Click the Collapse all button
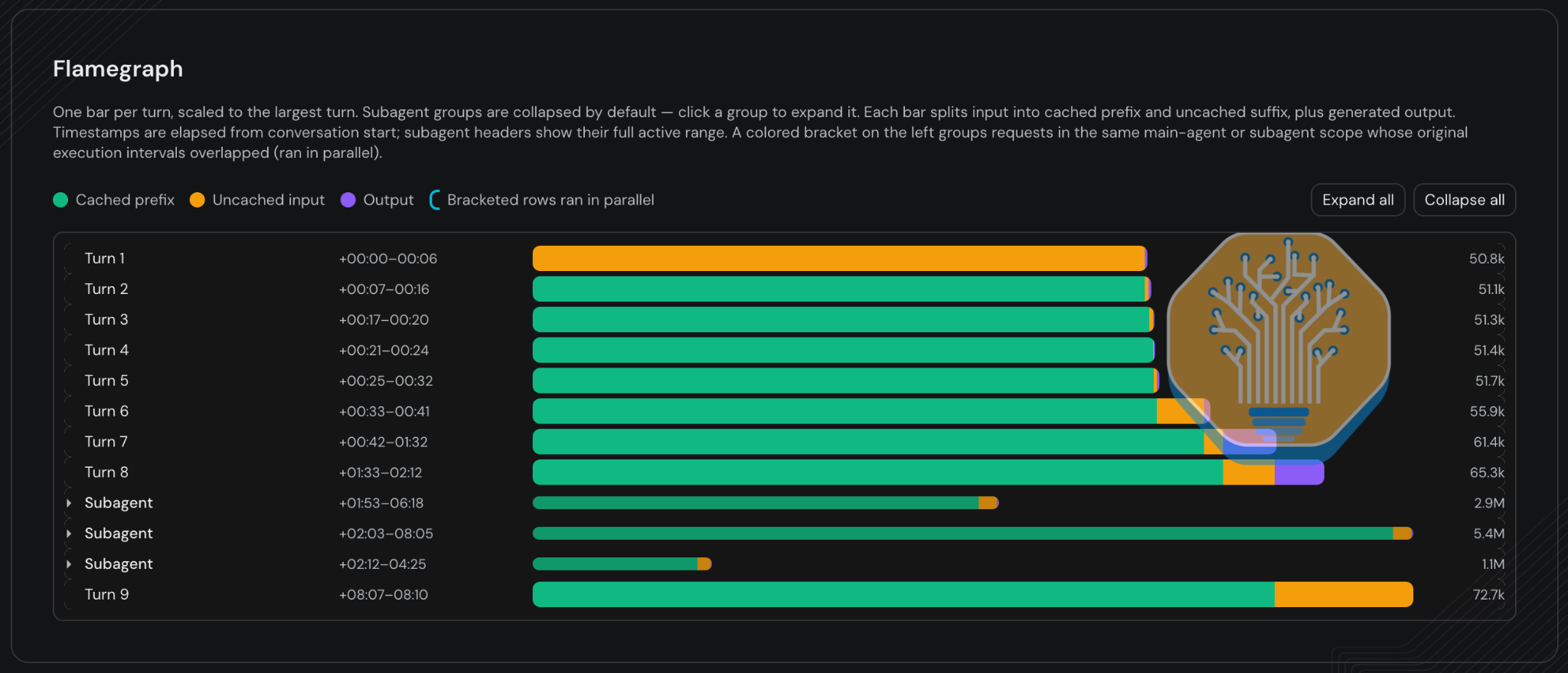Viewport: 1568px width, 673px height. point(1464,200)
